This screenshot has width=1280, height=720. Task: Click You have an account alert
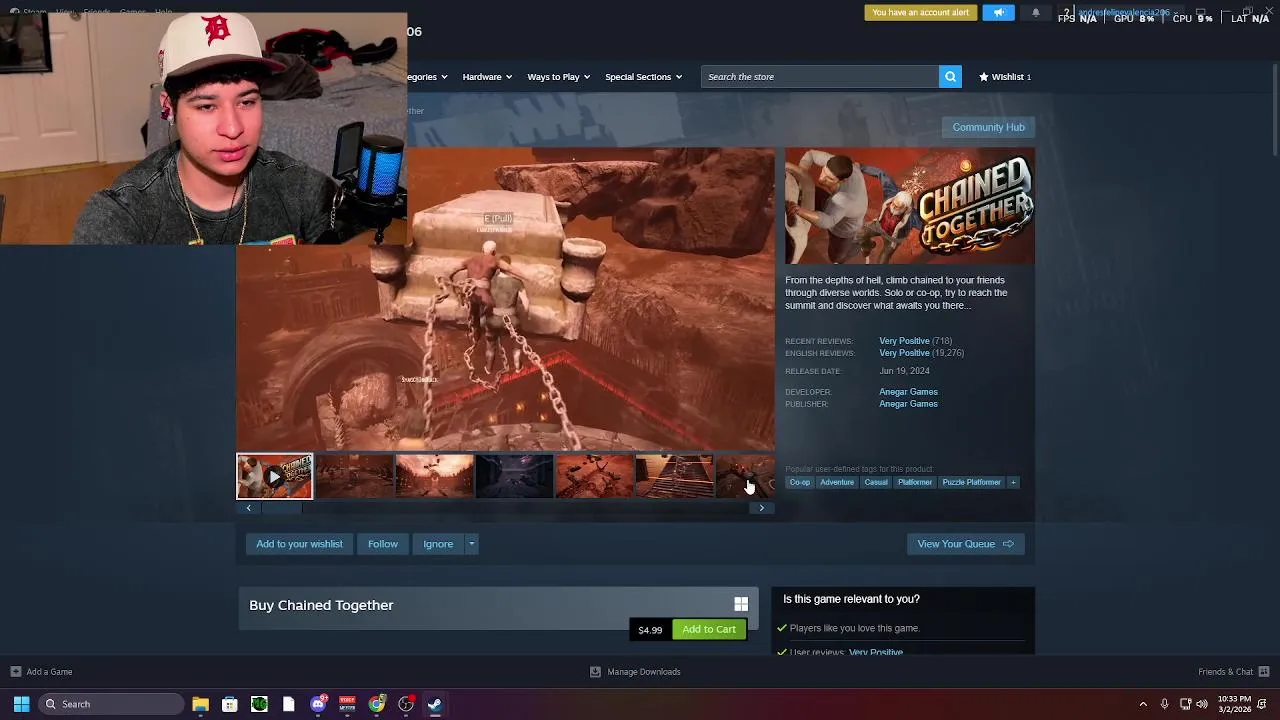[x=920, y=12]
